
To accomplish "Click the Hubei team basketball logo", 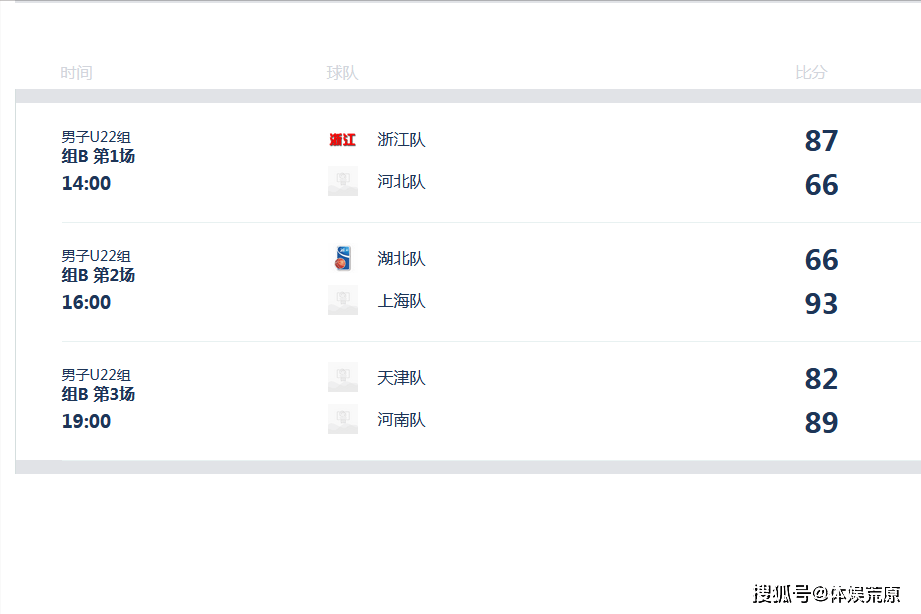I will pyautogui.click(x=342, y=259).
